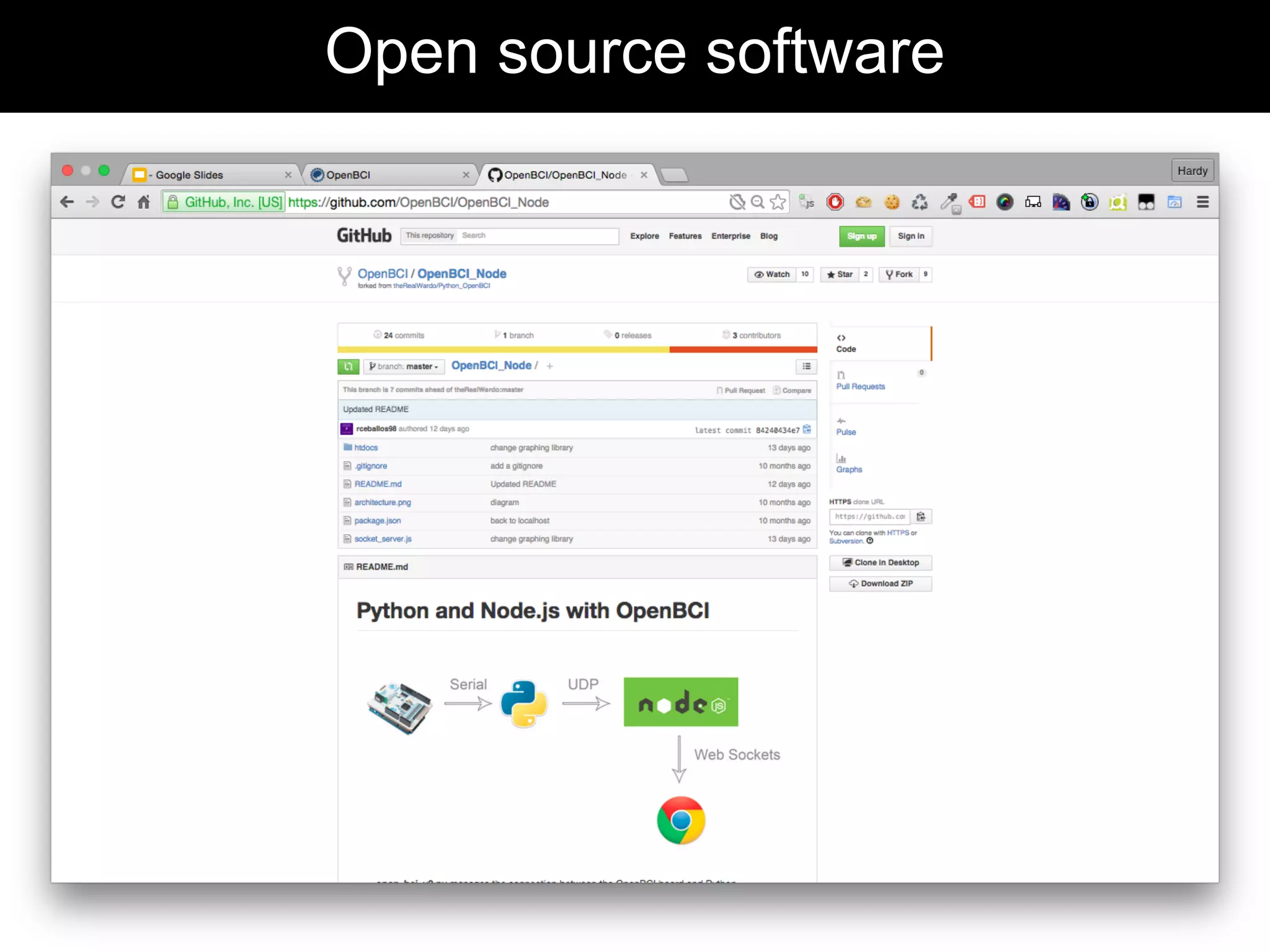Click the file list view icon

click(806, 366)
